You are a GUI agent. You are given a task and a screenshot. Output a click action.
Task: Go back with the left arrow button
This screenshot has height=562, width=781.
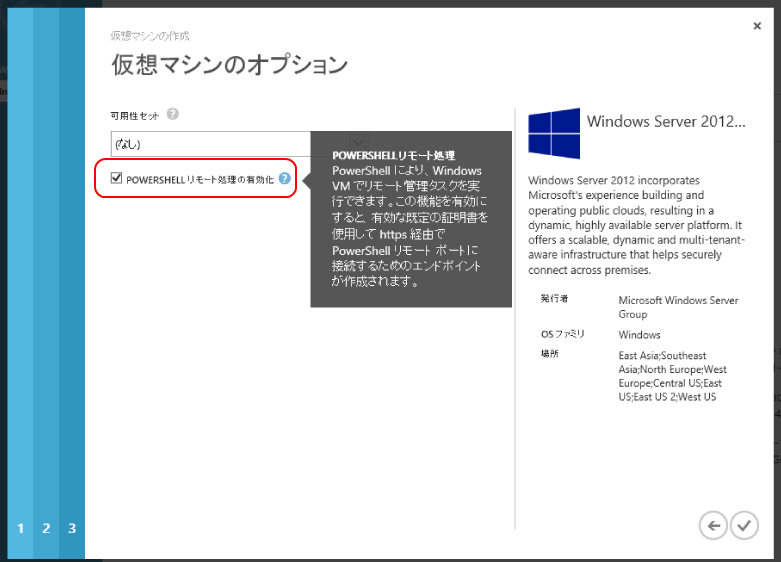pyautogui.click(x=713, y=525)
